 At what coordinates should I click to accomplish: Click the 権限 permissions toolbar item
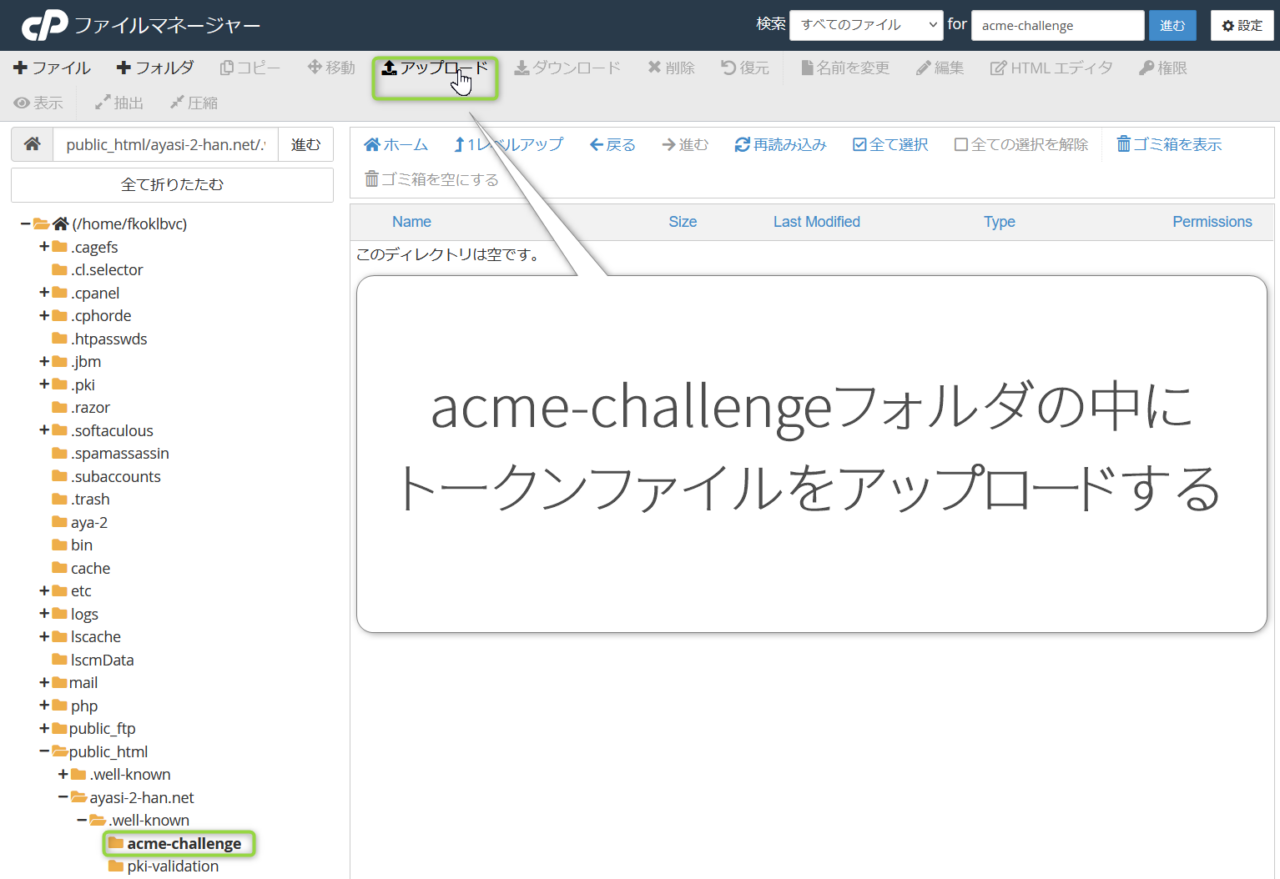pos(1163,68)
